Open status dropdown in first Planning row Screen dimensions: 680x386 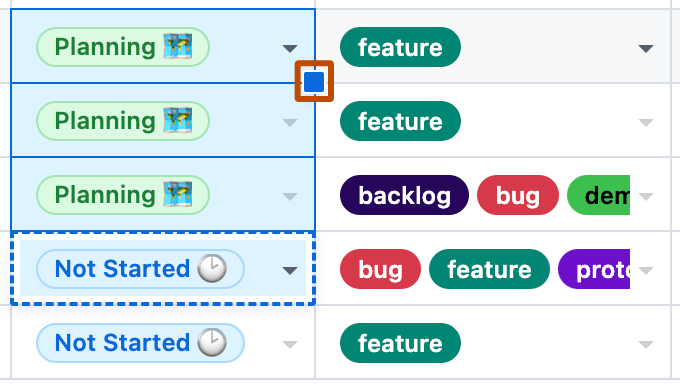(x=290, y=48)
